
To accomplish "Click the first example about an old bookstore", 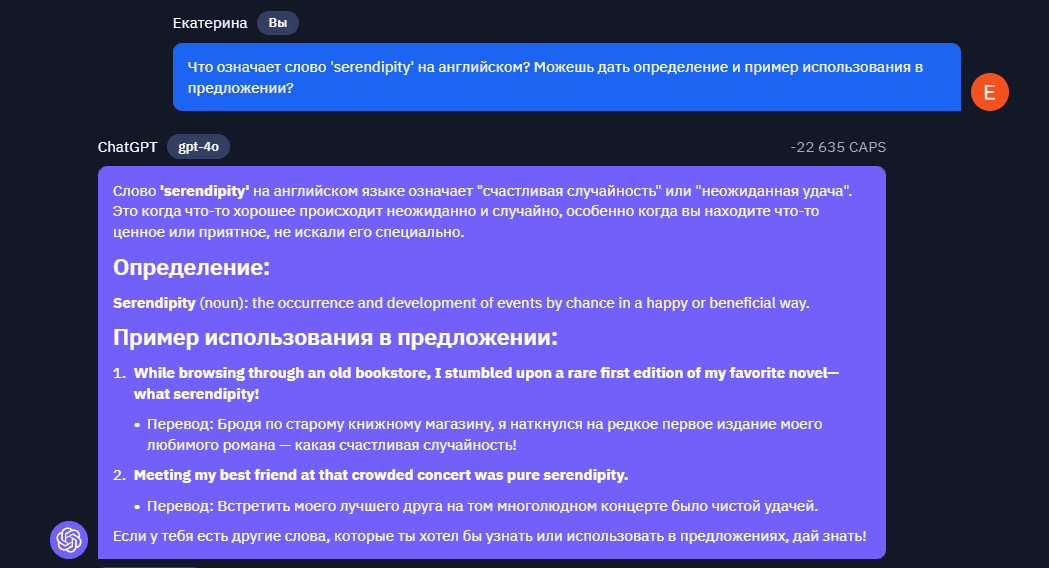I will (486, 383).
